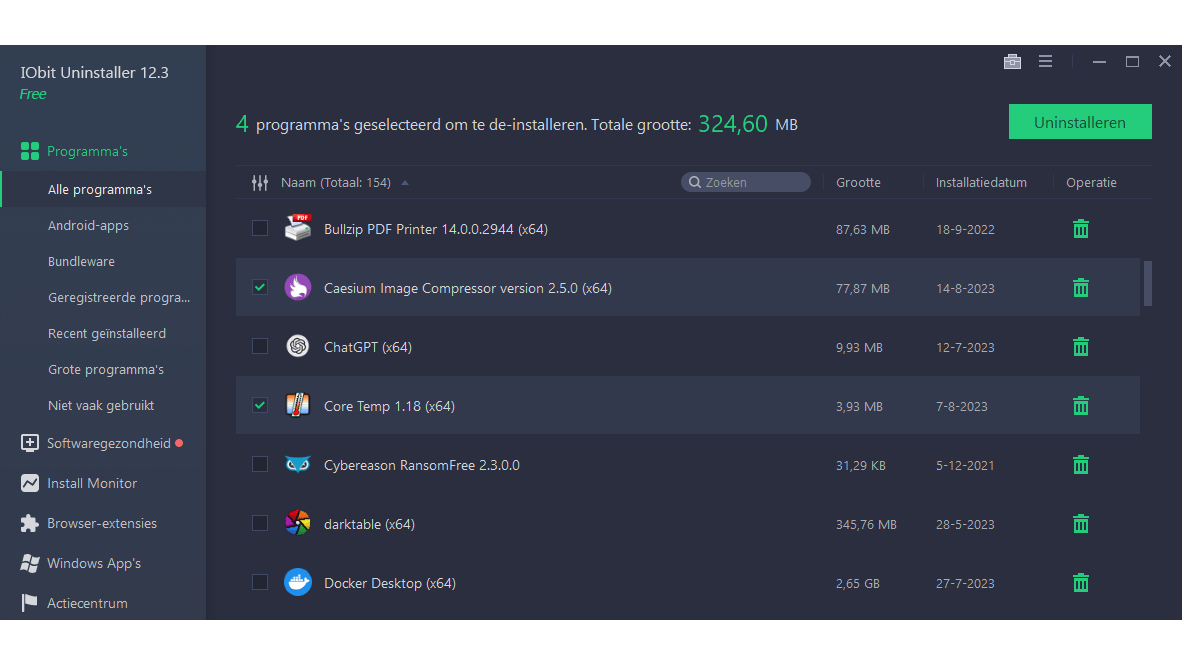Open the toolbox icon in title bar
Viewport: 1182px width, 665px height.
tap(1012, 62)
